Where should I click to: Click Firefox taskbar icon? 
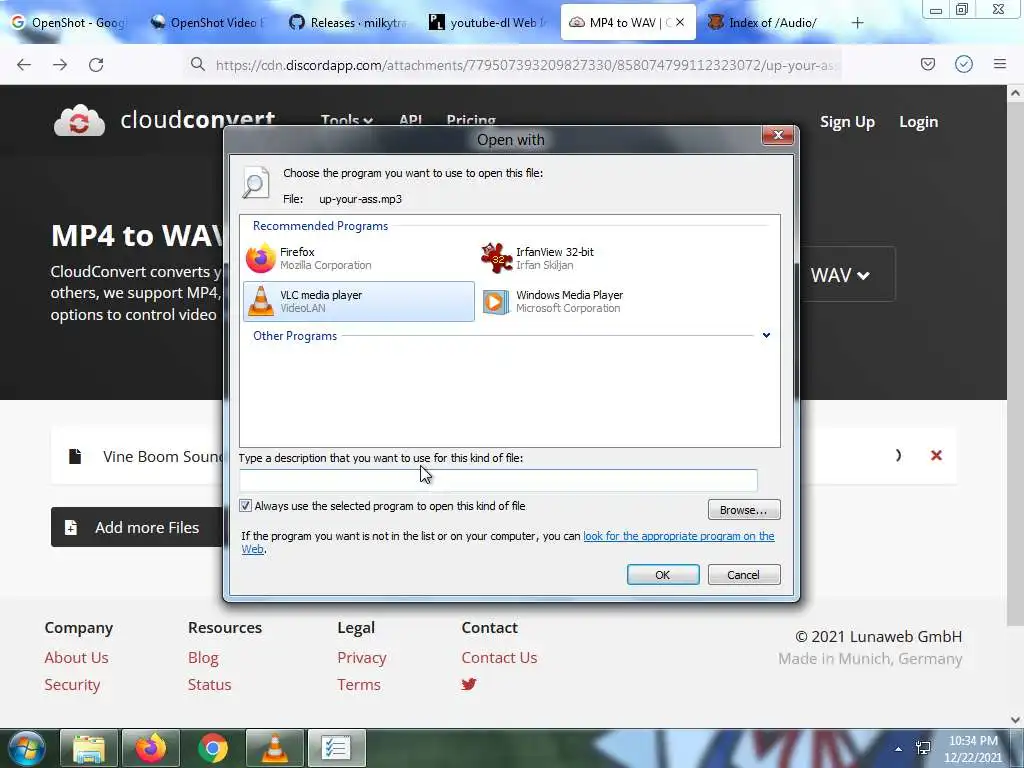(151, 748)
